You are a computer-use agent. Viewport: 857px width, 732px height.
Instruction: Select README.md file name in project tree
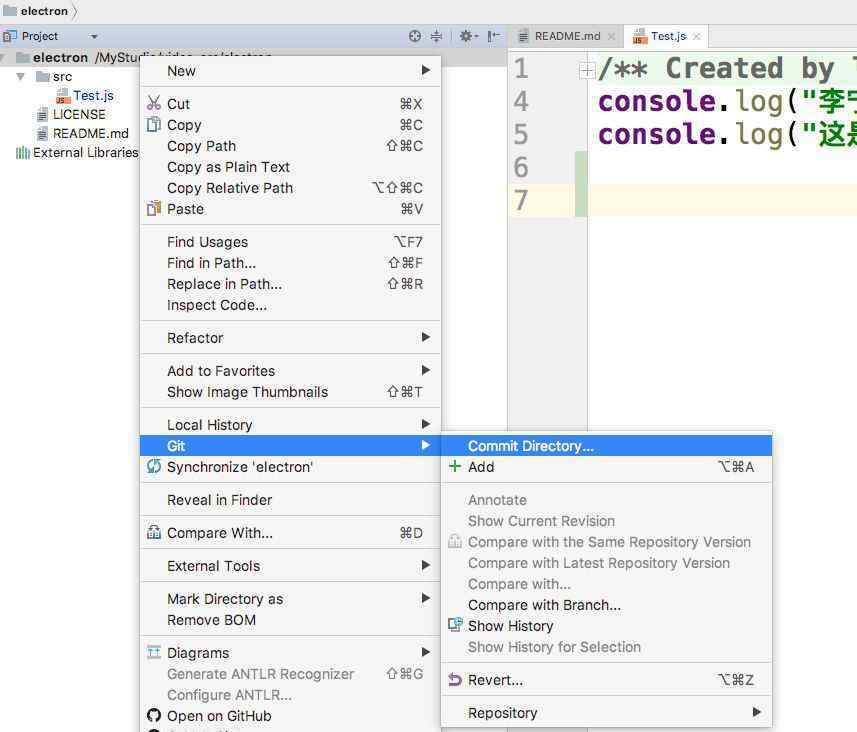90,134
